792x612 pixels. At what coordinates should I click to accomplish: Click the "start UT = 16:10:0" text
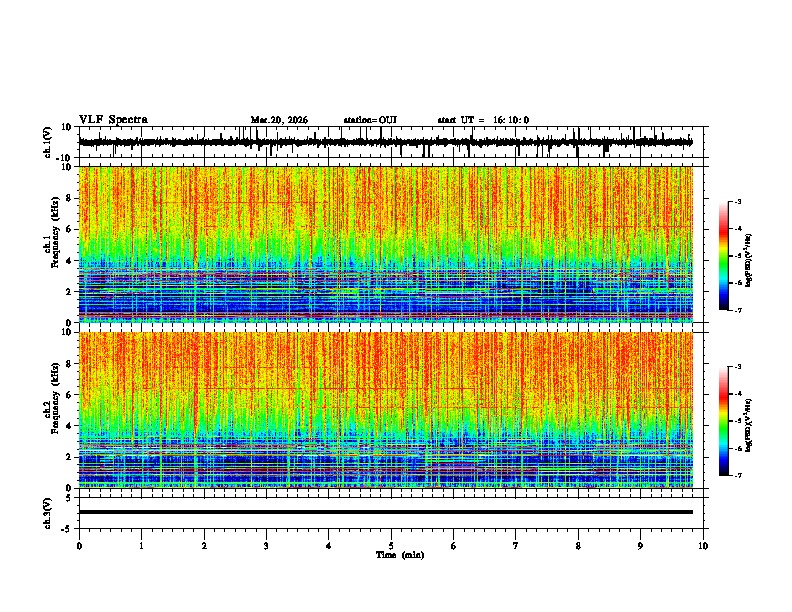483,120
